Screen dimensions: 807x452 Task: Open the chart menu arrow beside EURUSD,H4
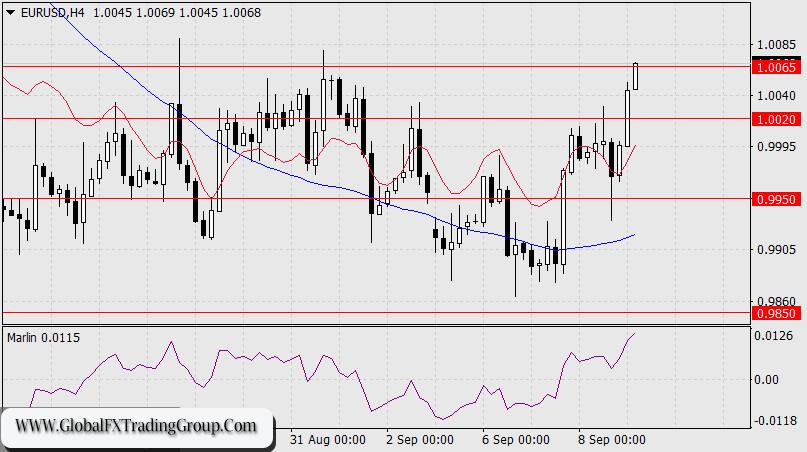tap(10, 13)
